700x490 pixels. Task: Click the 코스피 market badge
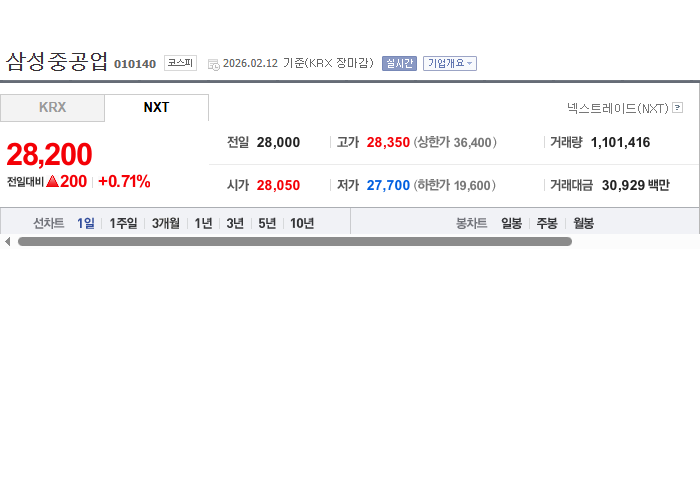coord(180,63)
